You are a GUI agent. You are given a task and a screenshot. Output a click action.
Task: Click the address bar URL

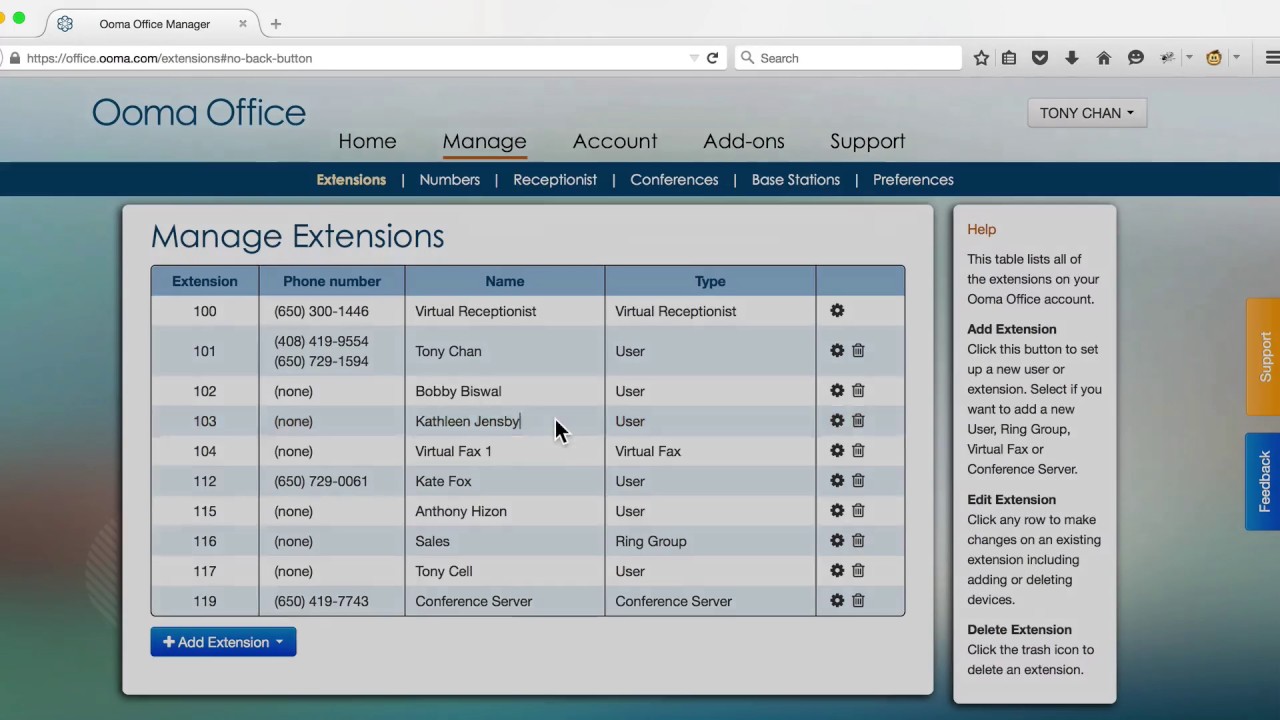[x=170, y=58]
